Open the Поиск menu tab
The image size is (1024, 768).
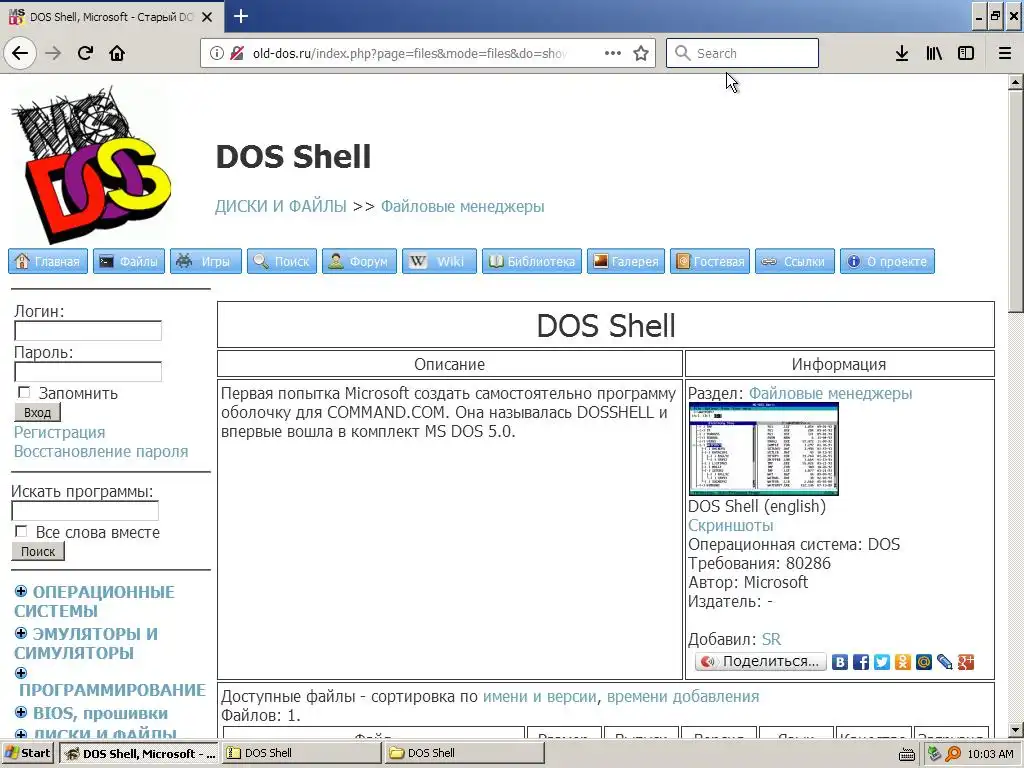[282, 261]
